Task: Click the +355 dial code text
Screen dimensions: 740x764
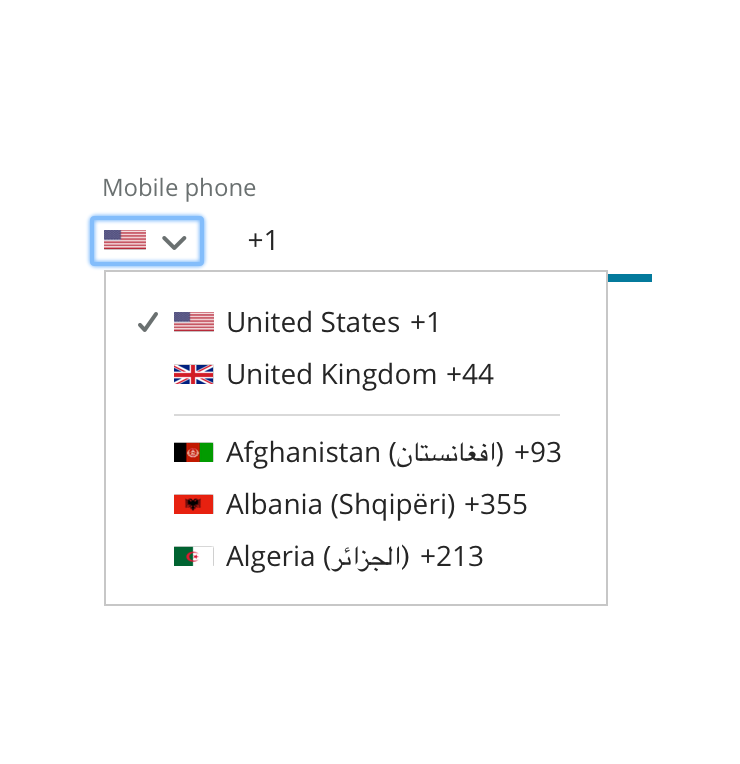Action: point(496,504)
